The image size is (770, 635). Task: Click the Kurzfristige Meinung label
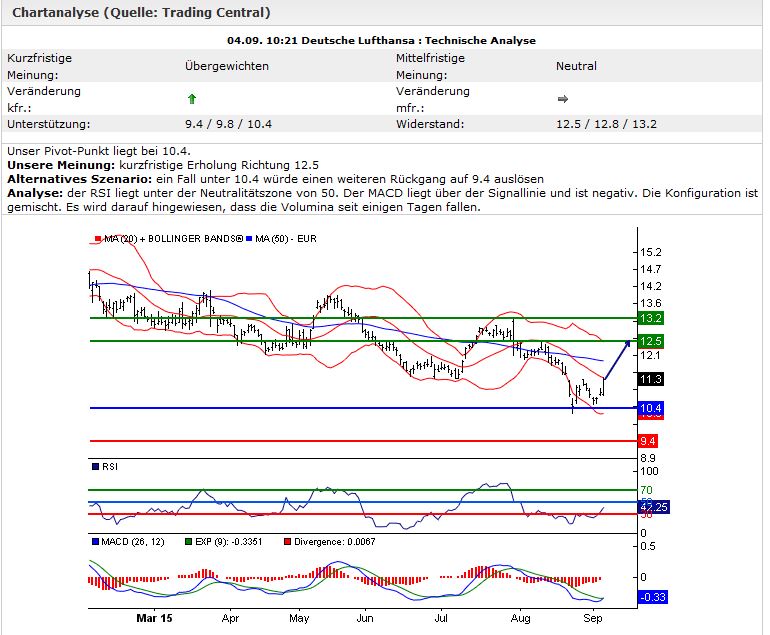click(39, 66)
